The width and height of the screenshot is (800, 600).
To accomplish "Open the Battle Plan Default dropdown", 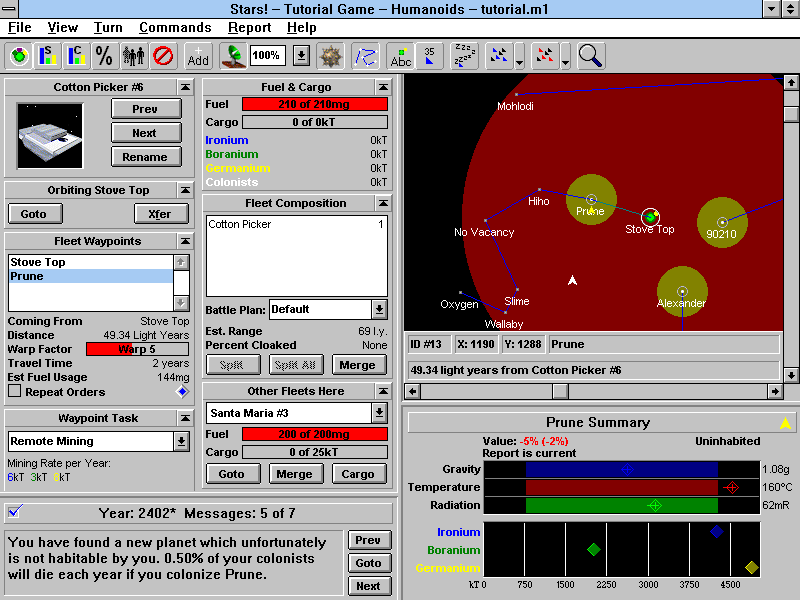I will pyautogui.click(x=379, y=309).
